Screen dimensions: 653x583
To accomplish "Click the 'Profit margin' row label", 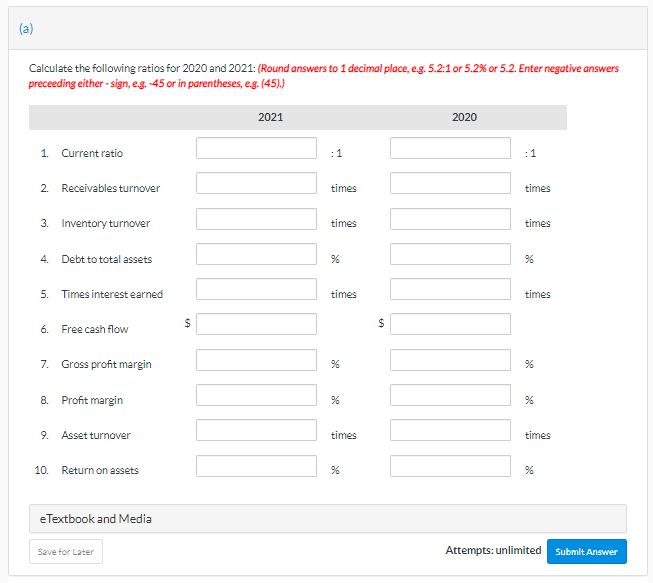I will tap(92, 400).
